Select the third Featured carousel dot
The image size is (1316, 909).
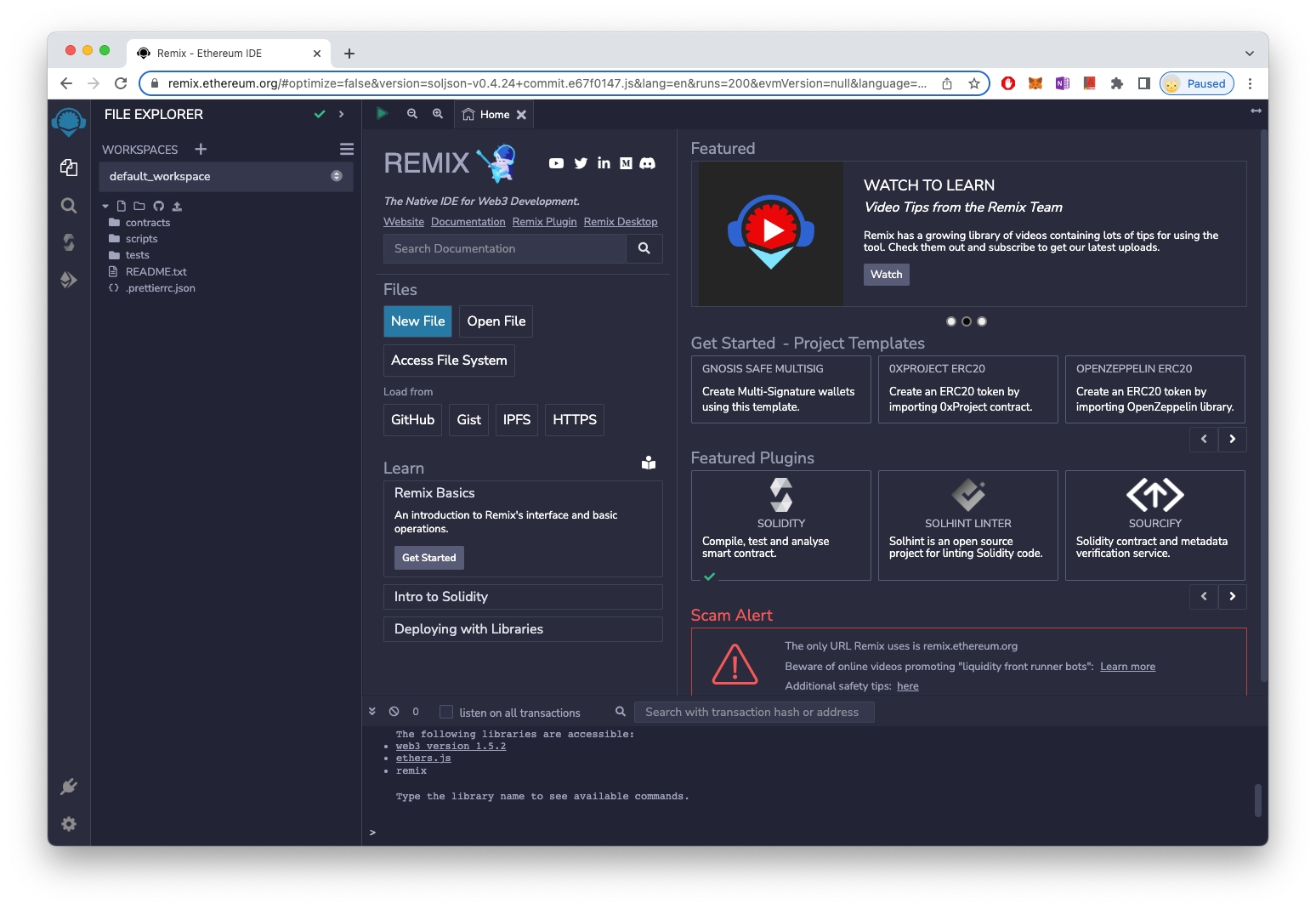[982, 321]
